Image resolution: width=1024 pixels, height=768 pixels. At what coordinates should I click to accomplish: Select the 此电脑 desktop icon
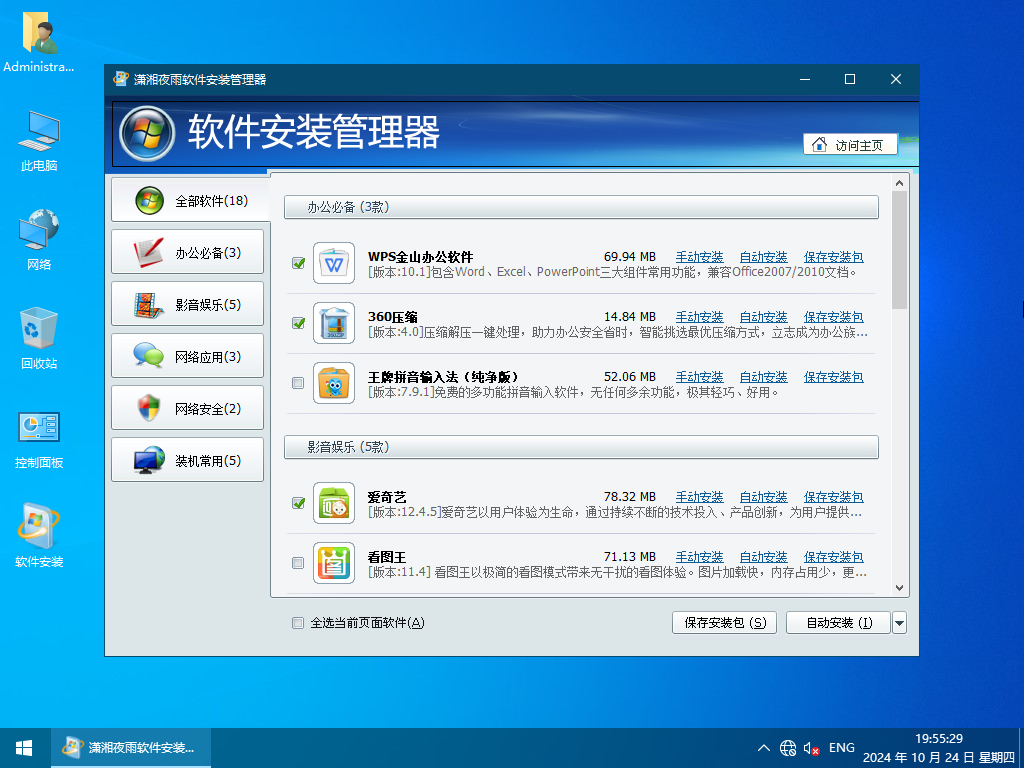point(39,140)
